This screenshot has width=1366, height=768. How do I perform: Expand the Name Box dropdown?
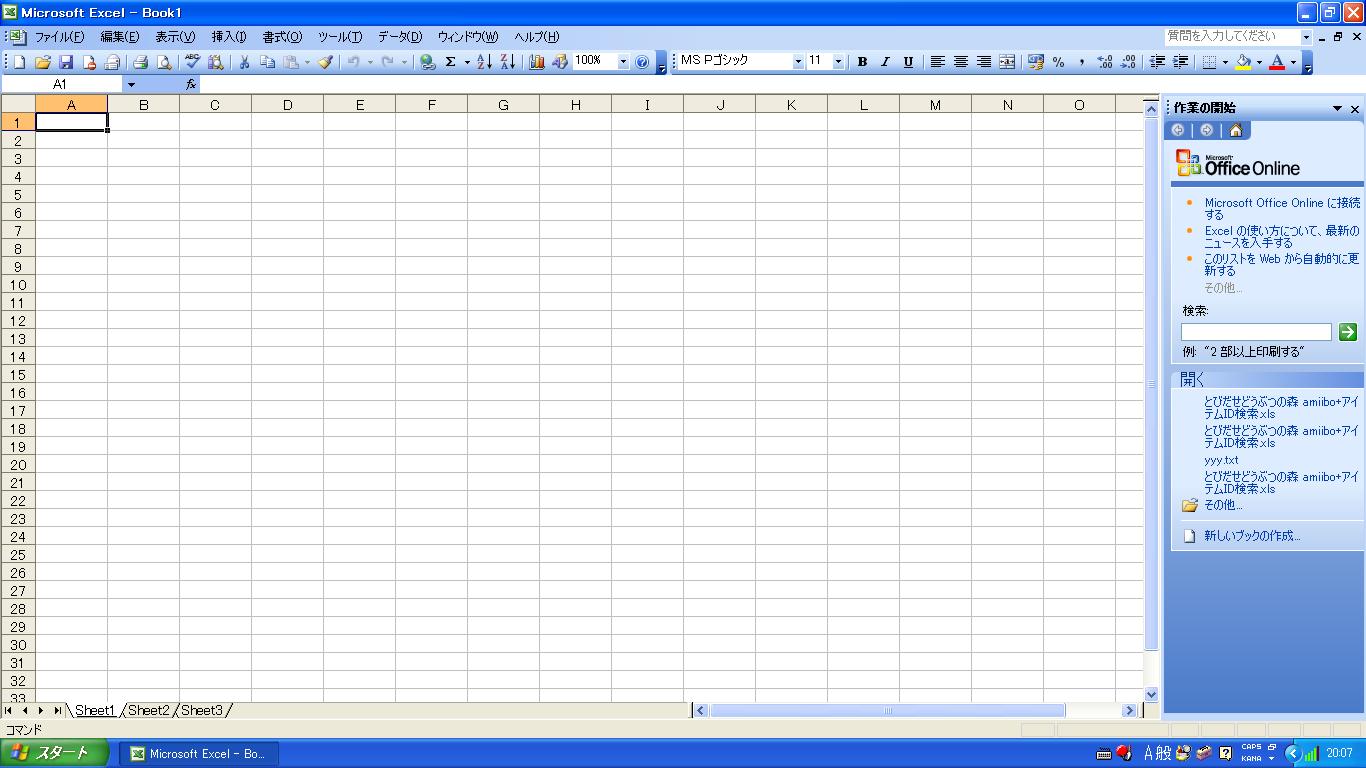coord(131,85)
